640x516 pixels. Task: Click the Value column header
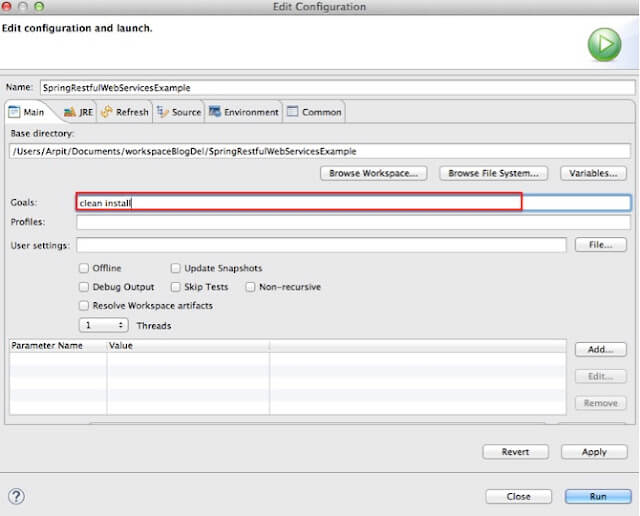click(188, 346)
